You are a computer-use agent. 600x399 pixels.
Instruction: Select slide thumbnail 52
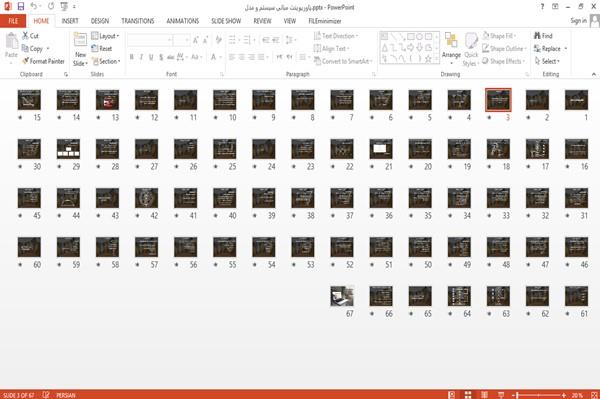point(342,247)
